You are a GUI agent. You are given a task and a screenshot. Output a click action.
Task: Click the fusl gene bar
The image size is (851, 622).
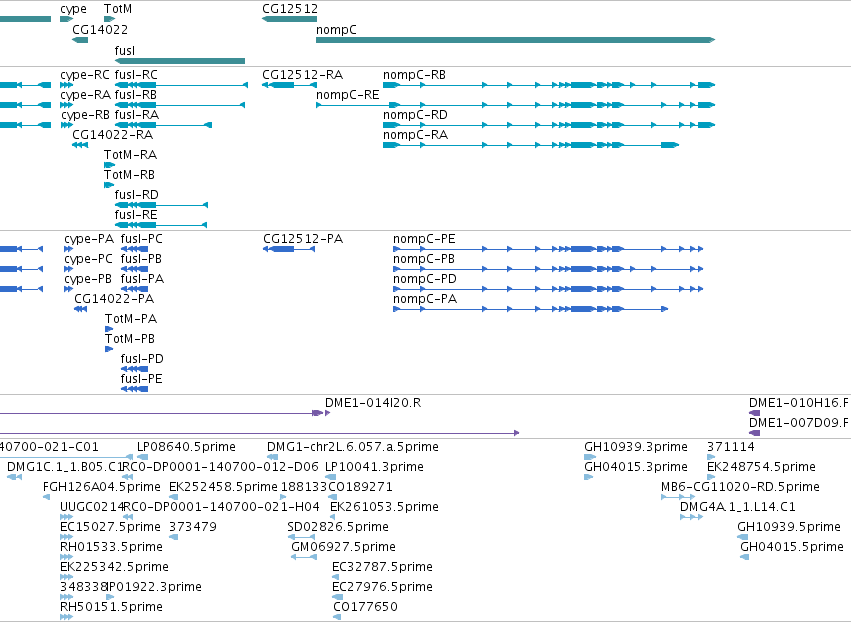click(x=180, y=61)
